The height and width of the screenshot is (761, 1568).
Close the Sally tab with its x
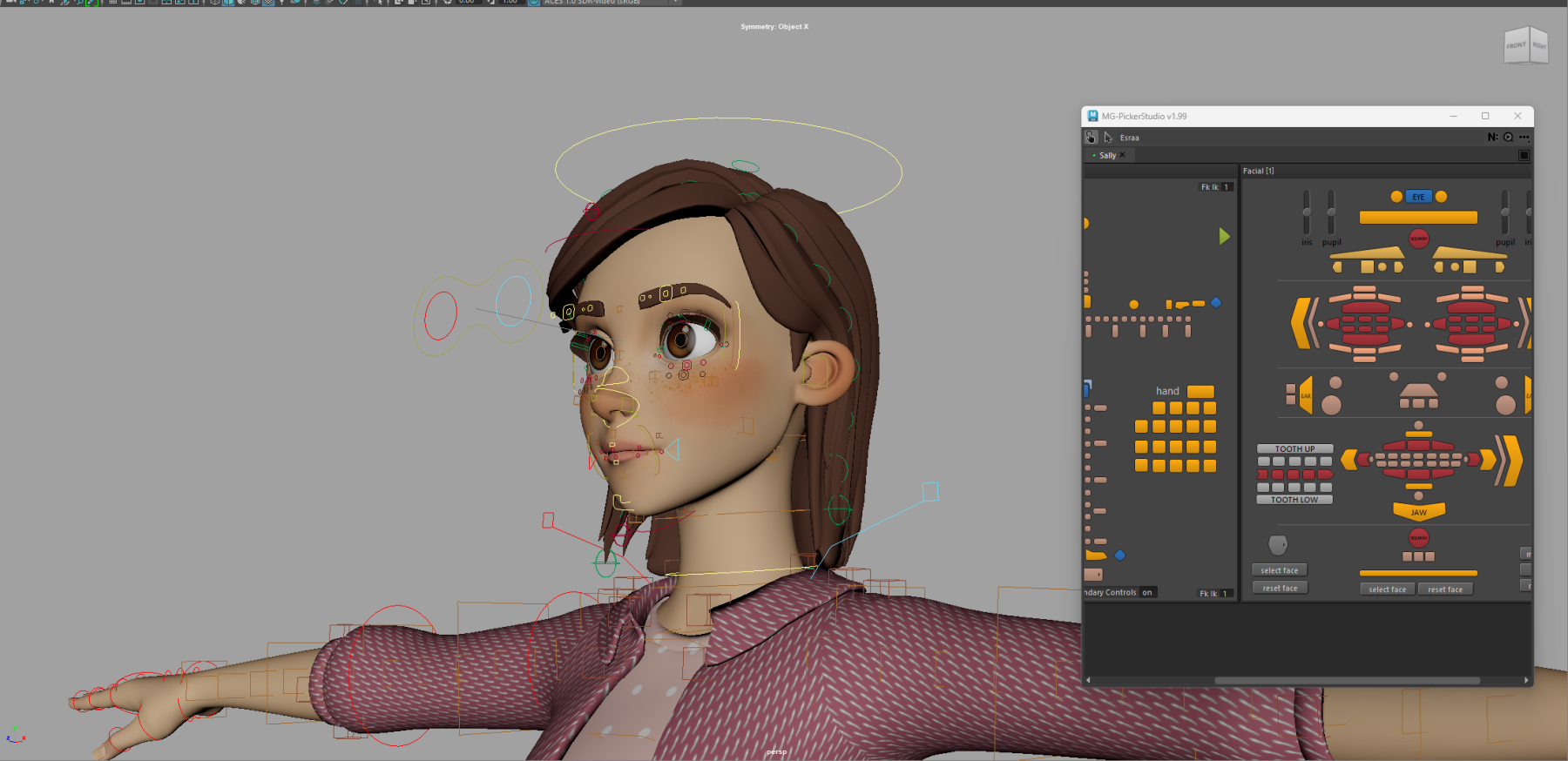(x=1123, y=155)
